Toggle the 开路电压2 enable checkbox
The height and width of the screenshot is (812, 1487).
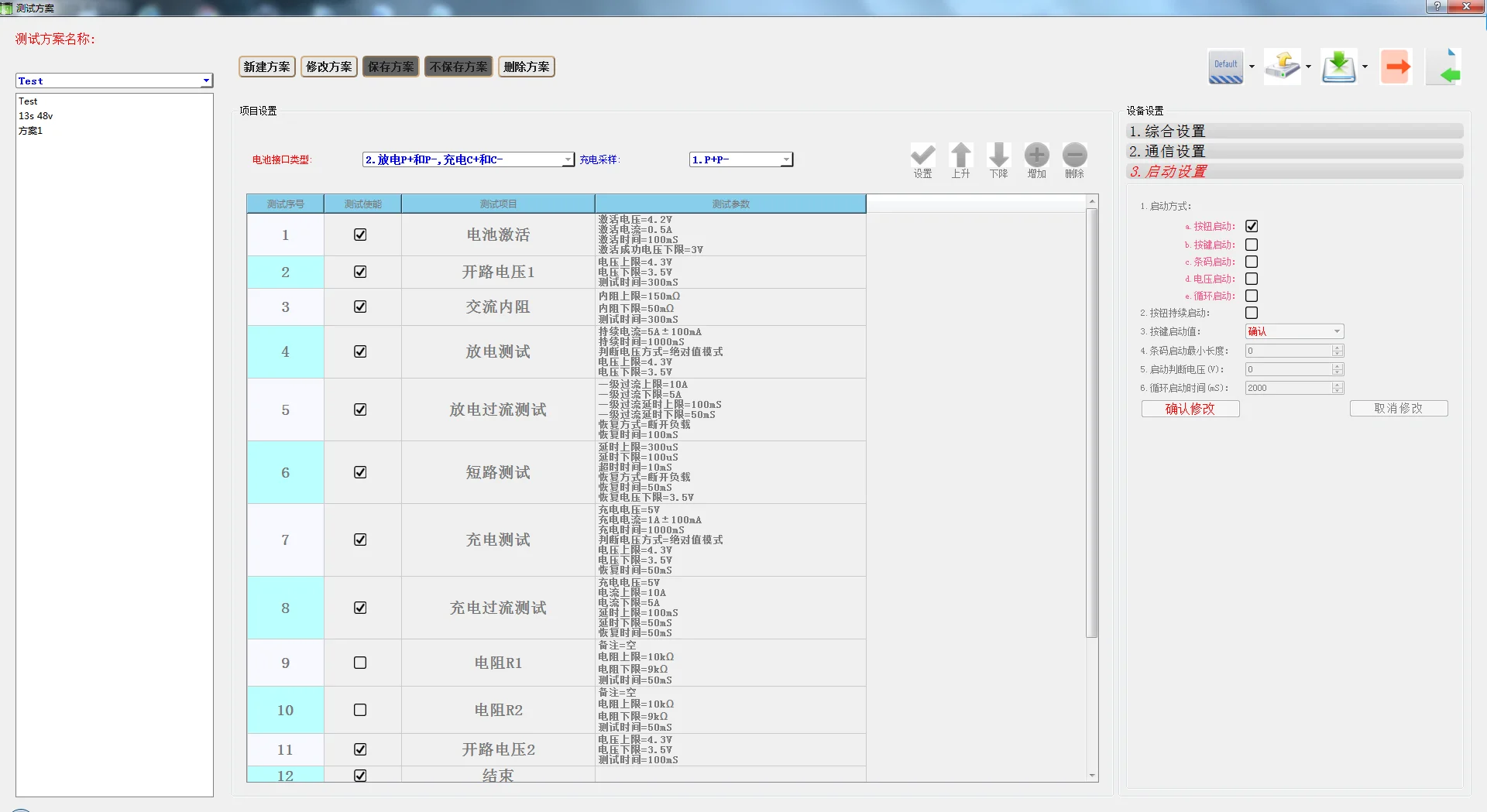tap(360, 749)
